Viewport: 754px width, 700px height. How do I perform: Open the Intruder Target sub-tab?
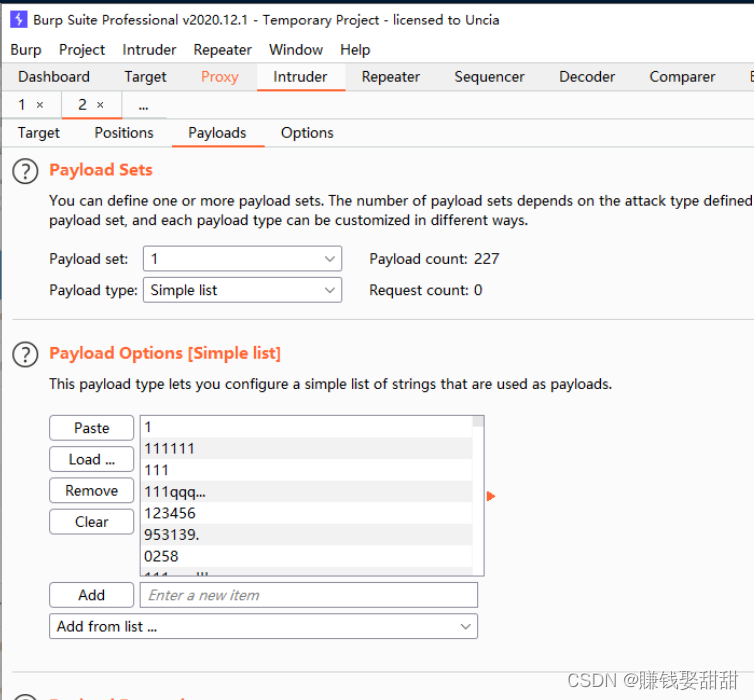pos(38,133)
